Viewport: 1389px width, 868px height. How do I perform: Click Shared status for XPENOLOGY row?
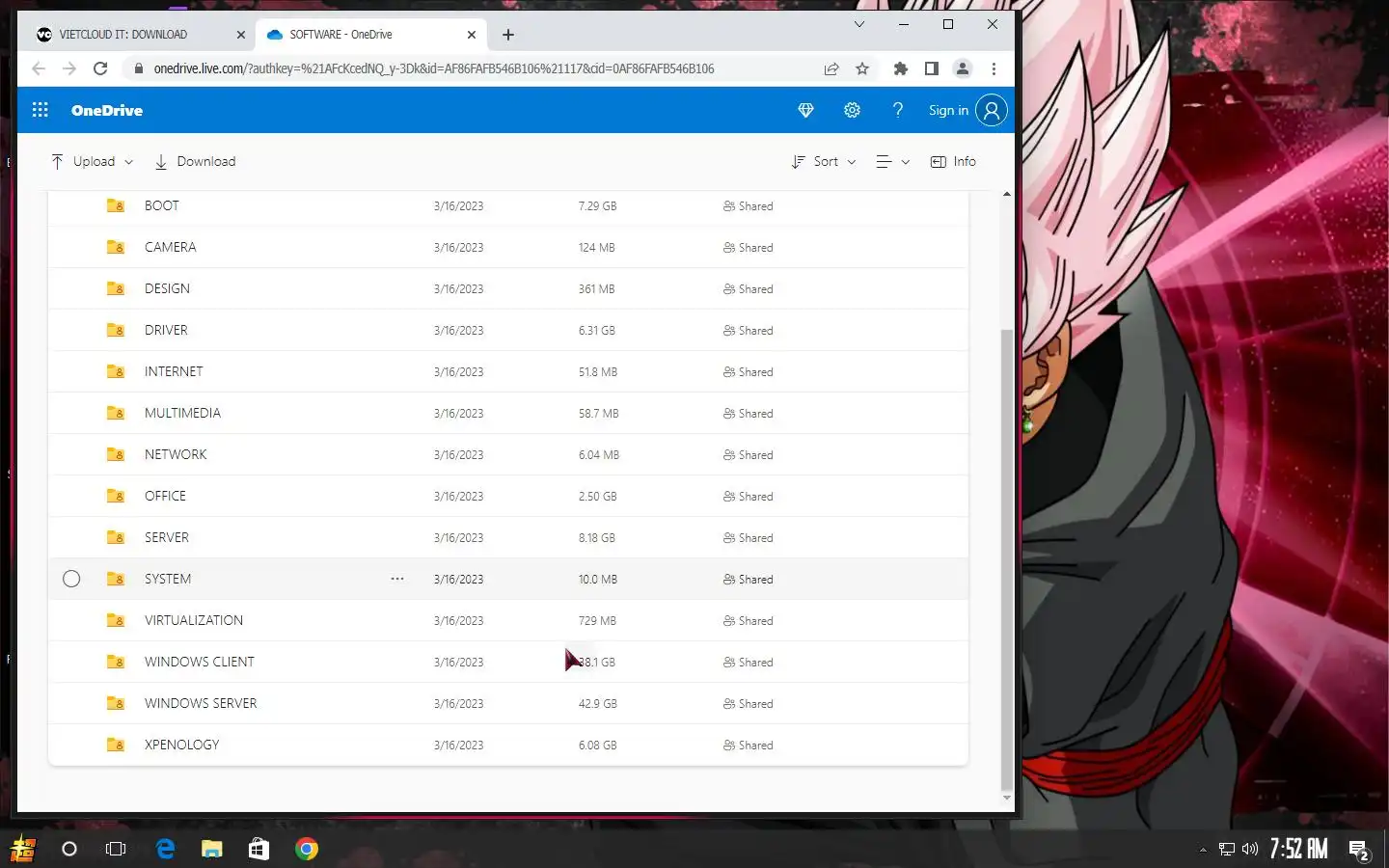tap(749, 746)
